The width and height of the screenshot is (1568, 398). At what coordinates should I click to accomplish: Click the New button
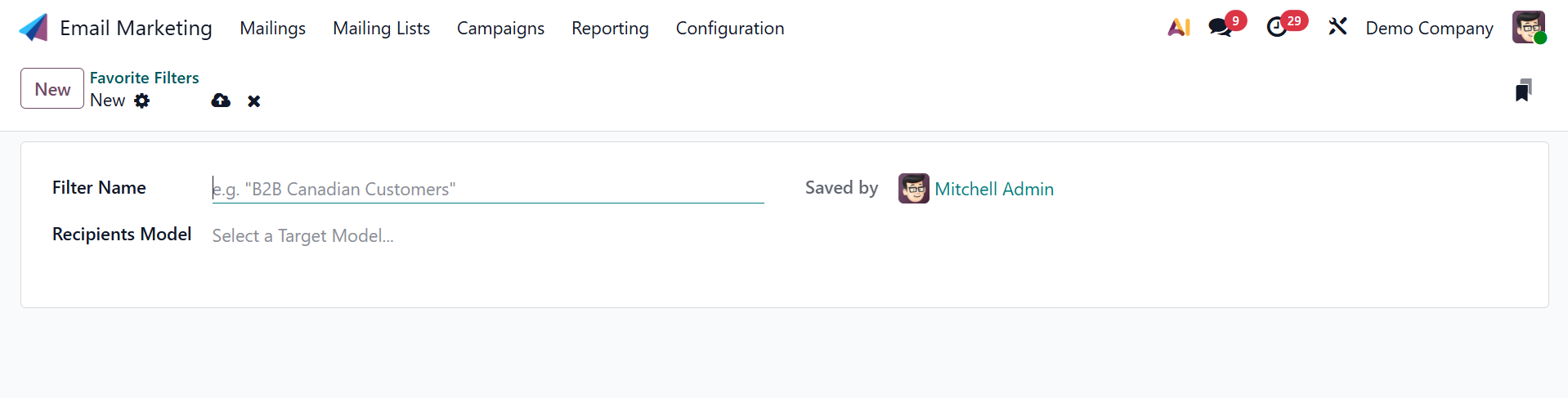(52, 89)
